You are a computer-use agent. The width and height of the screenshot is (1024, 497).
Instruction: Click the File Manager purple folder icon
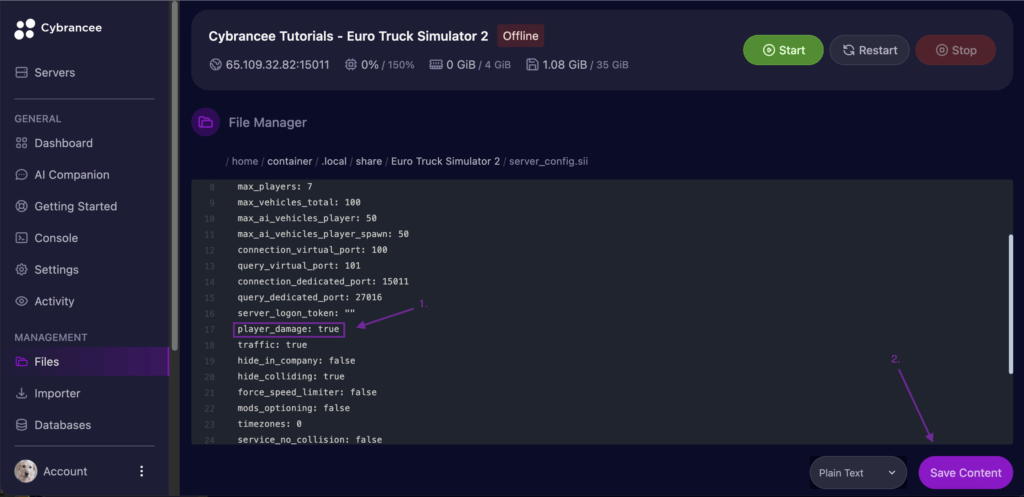(206, 122)
